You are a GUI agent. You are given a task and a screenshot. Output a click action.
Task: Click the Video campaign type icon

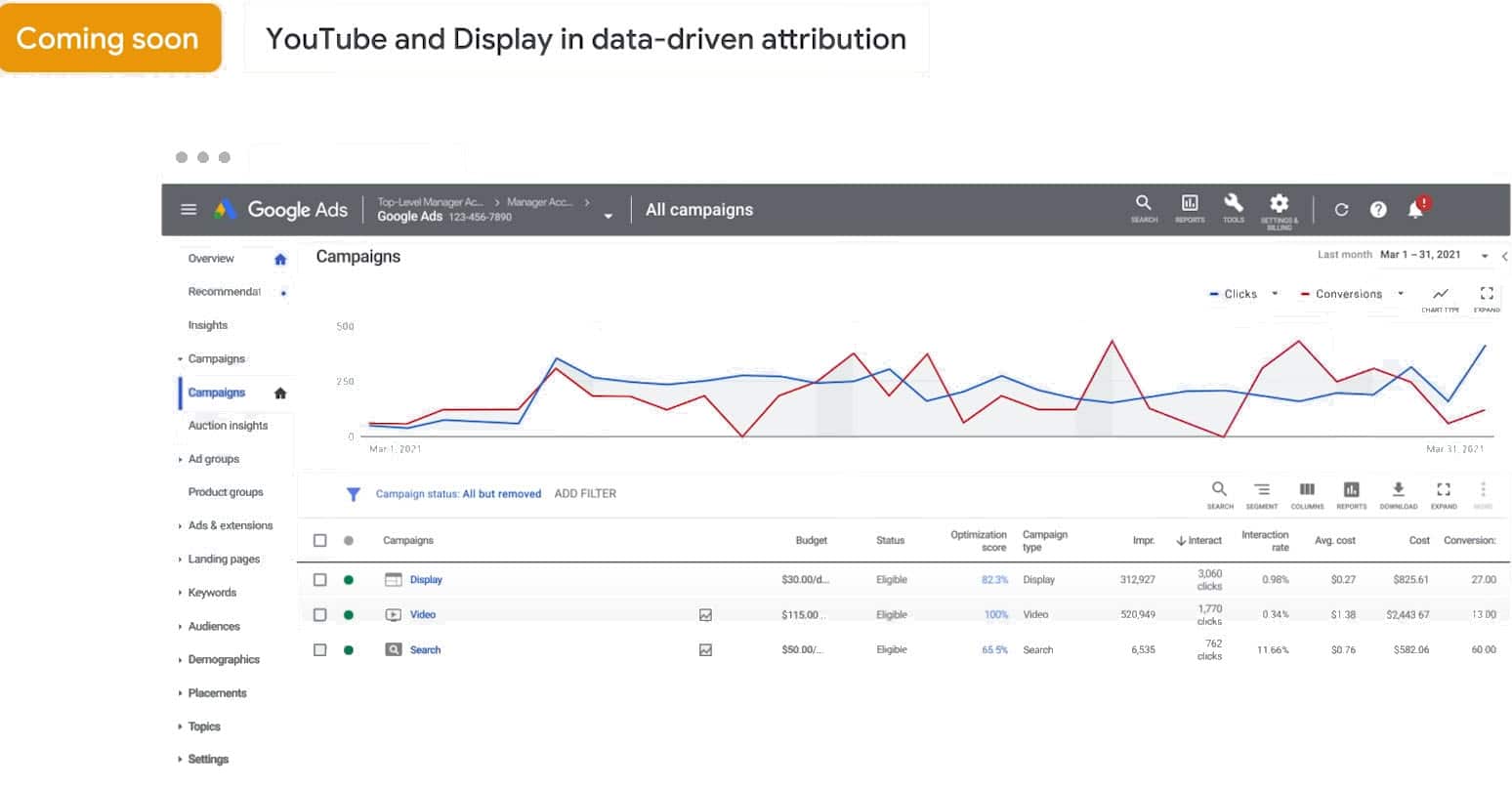393,615
